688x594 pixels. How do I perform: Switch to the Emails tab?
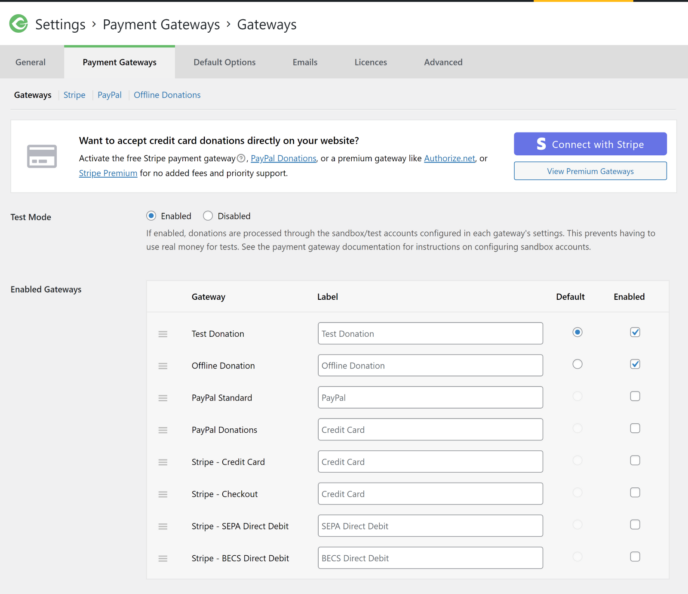click(305, 62)
